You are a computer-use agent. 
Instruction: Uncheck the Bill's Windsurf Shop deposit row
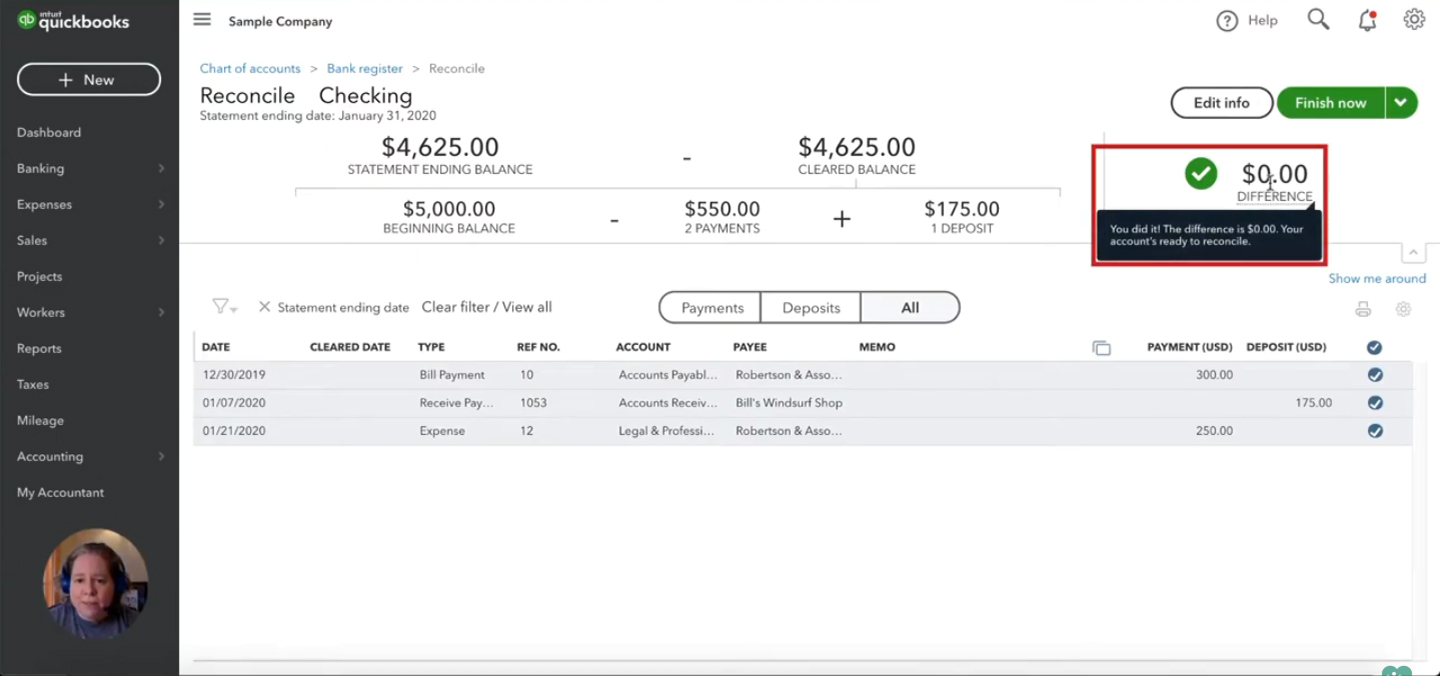point(1375,403)
